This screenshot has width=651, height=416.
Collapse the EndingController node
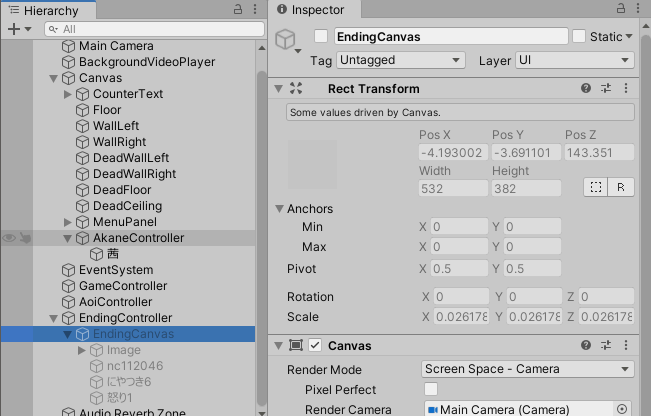point(53,318)
